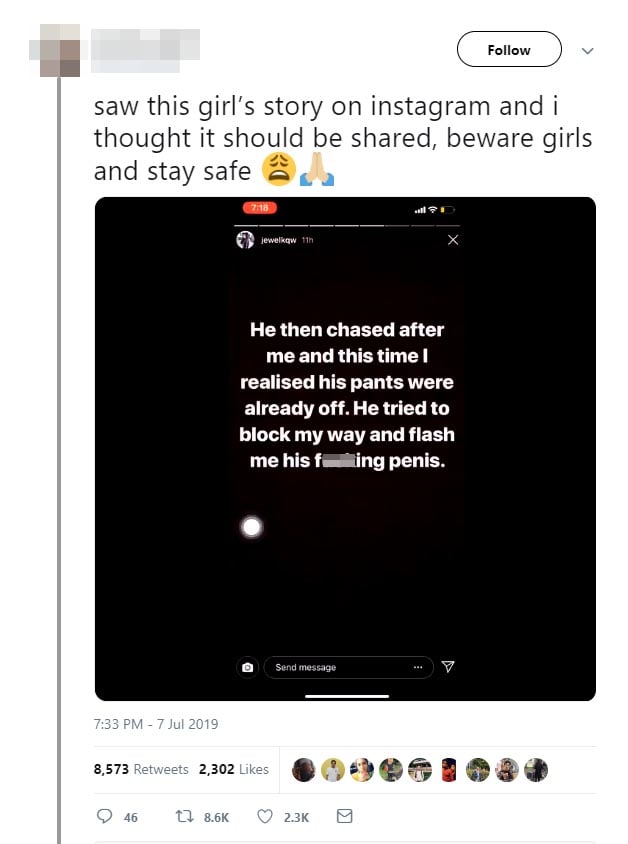Image resolution: width=628 pixels, height=844 pixels.
Task: Click the tweet author's profile avatar
Action: 57,50
